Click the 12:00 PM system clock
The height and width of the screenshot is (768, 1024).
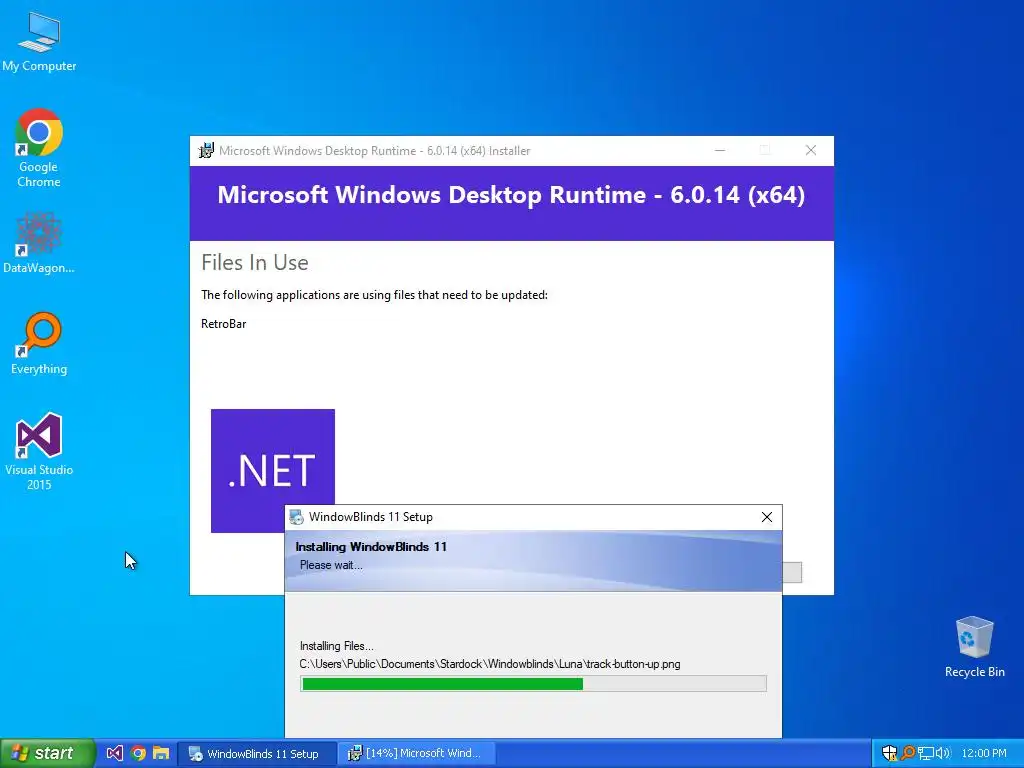tap(984, 753)
